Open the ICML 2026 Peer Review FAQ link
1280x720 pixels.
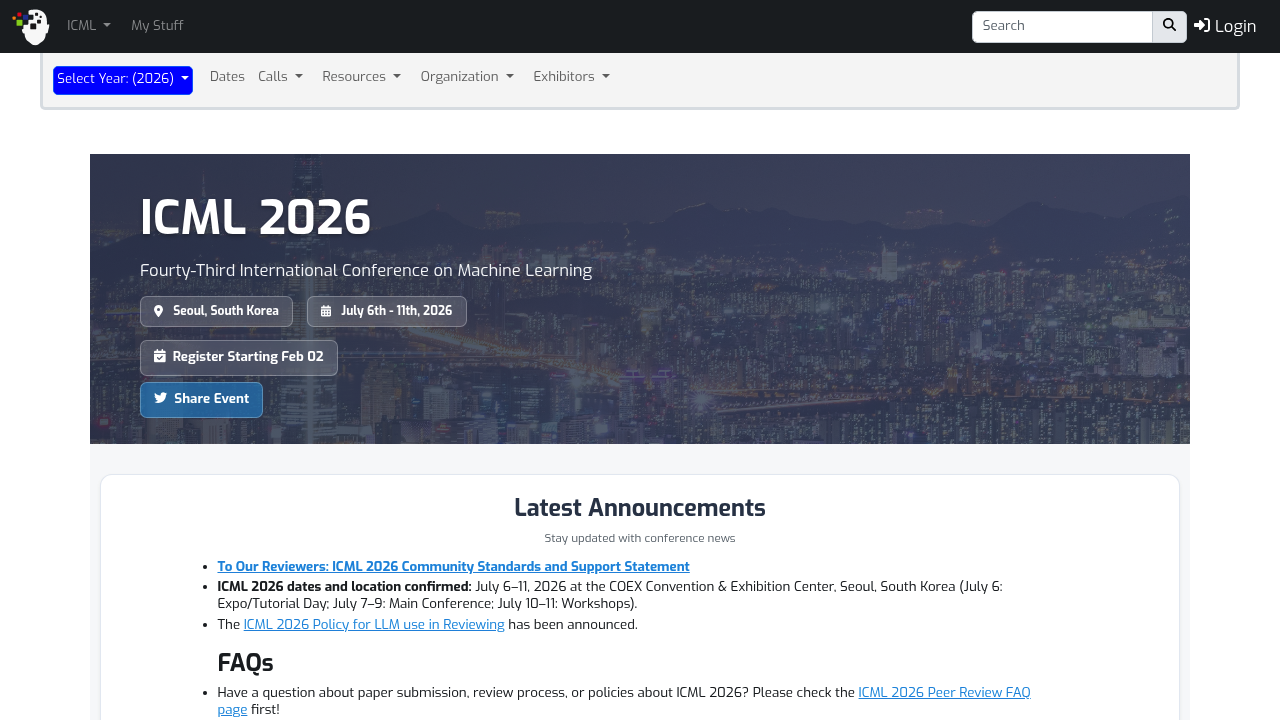pyautogui.click(x=943, y=693)
